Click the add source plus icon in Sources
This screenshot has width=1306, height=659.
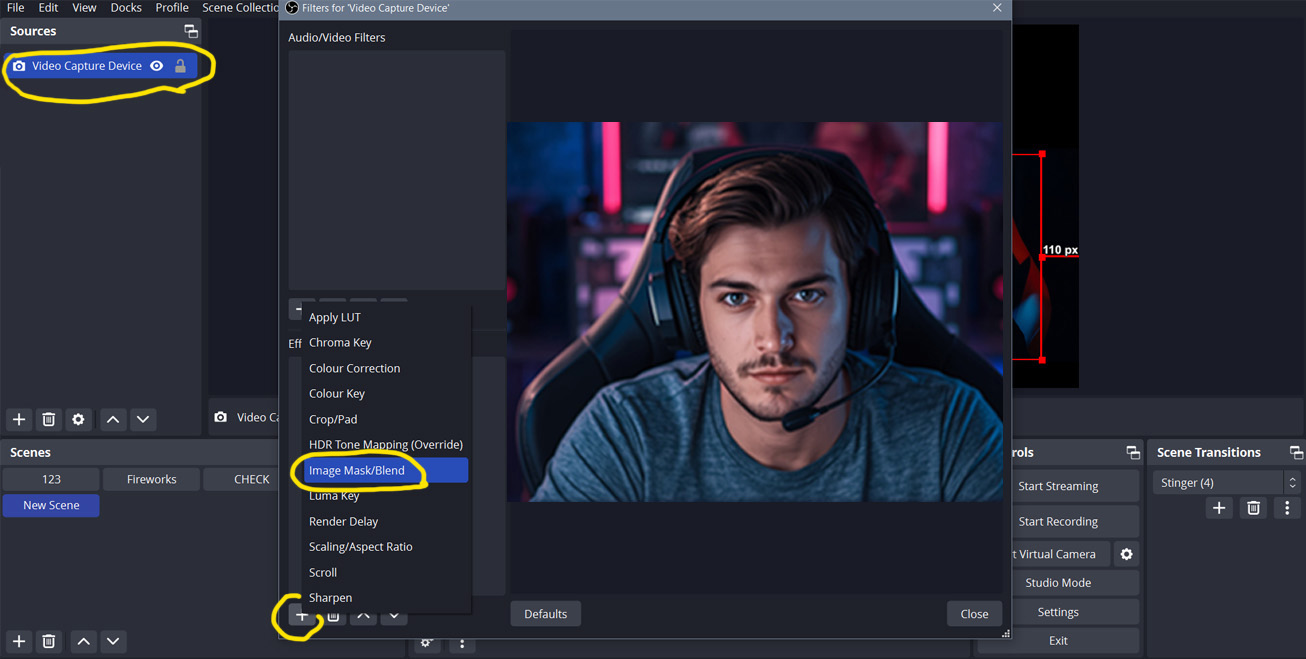pyautogui.click(x=19, y=420)
